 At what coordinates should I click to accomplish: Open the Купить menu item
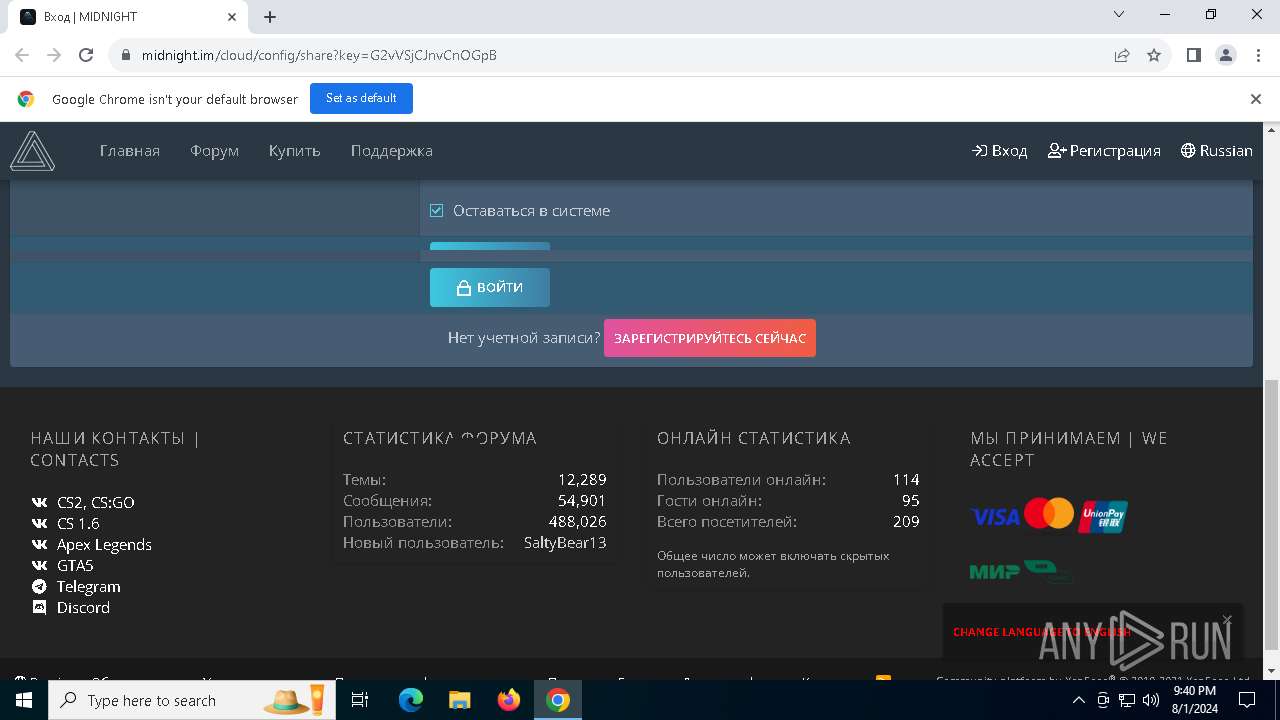click(x=295, y=151)
